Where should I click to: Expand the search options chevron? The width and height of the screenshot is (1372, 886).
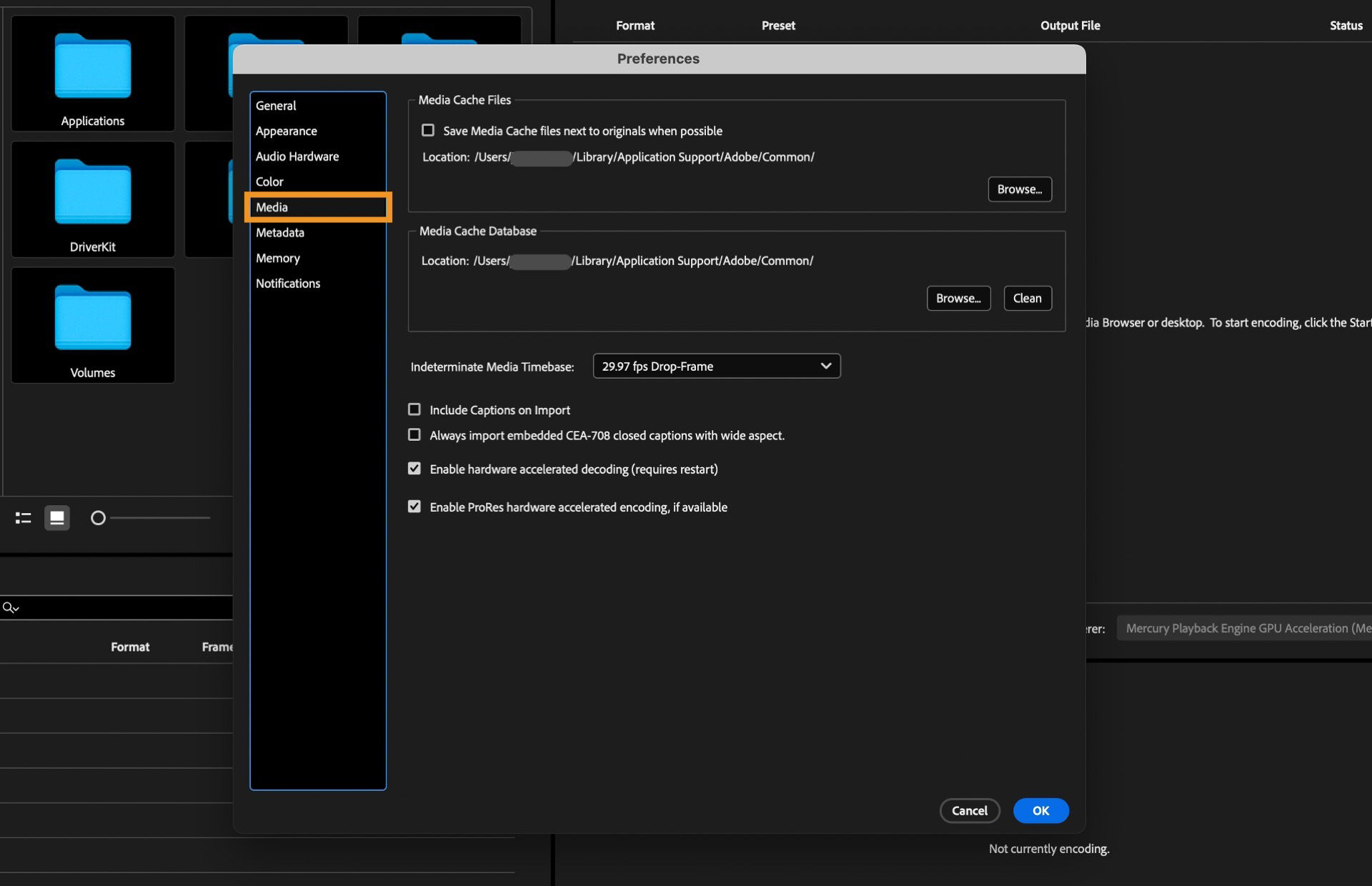16,609
